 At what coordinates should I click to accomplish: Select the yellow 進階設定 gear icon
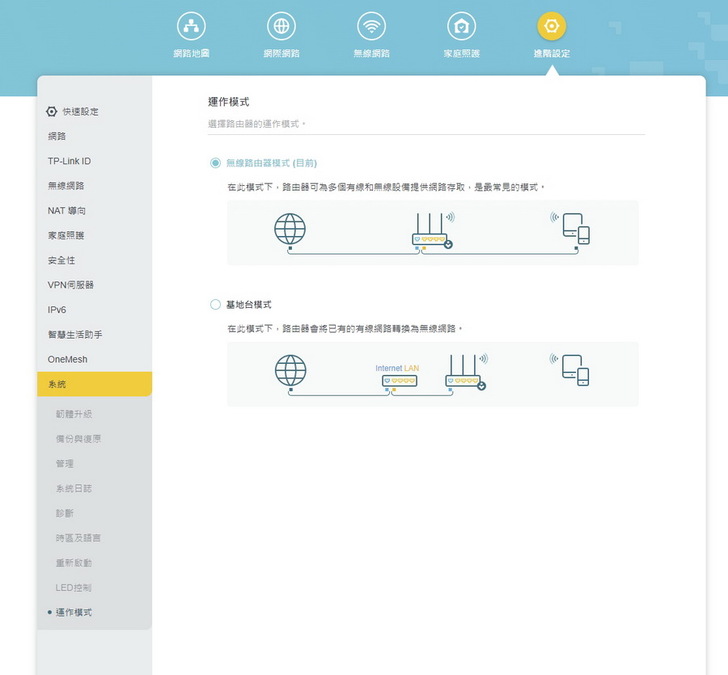click(x=551, y=27)
